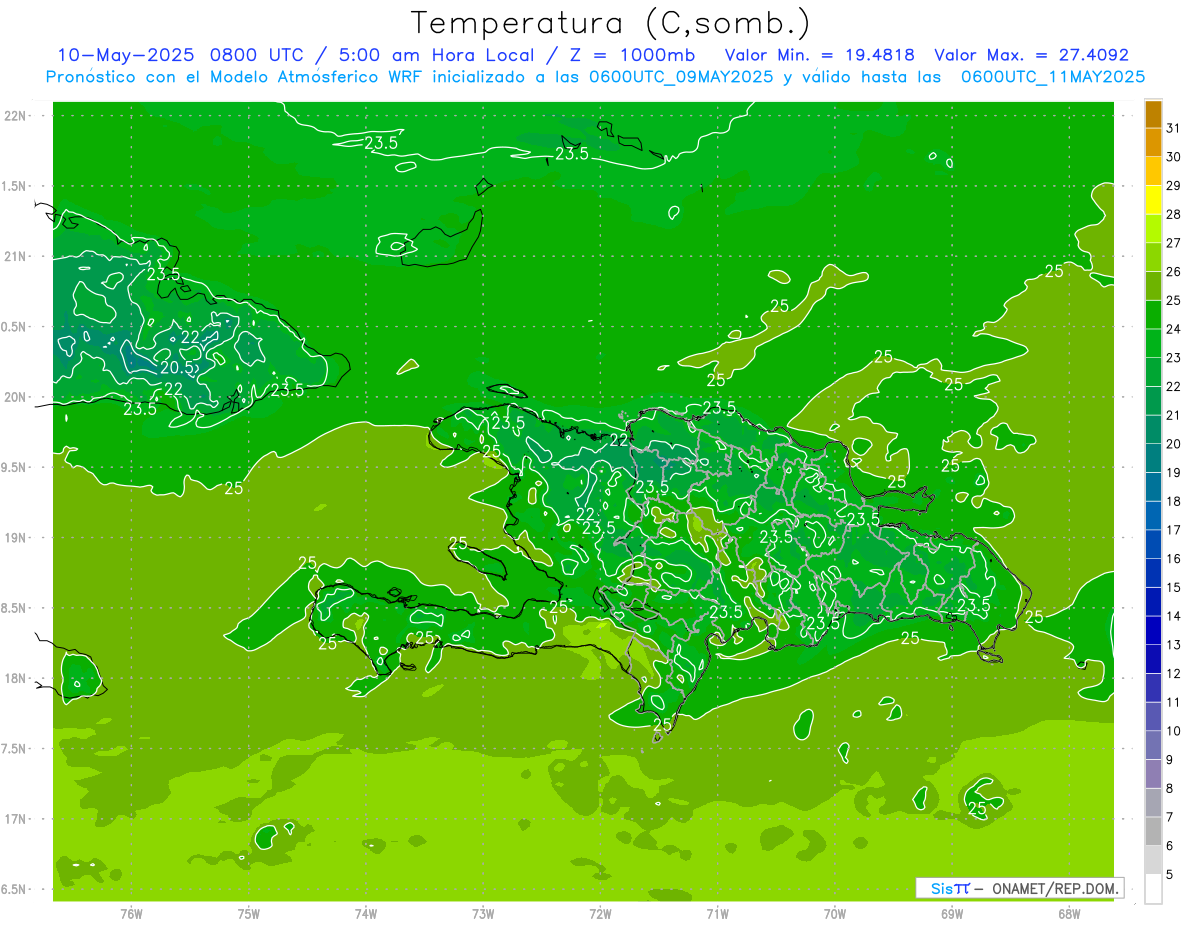This screenshot has width=1200, height=927.
Task: Select 'Valor Max. = 27.4092' text
Action: click(1031, 55)
